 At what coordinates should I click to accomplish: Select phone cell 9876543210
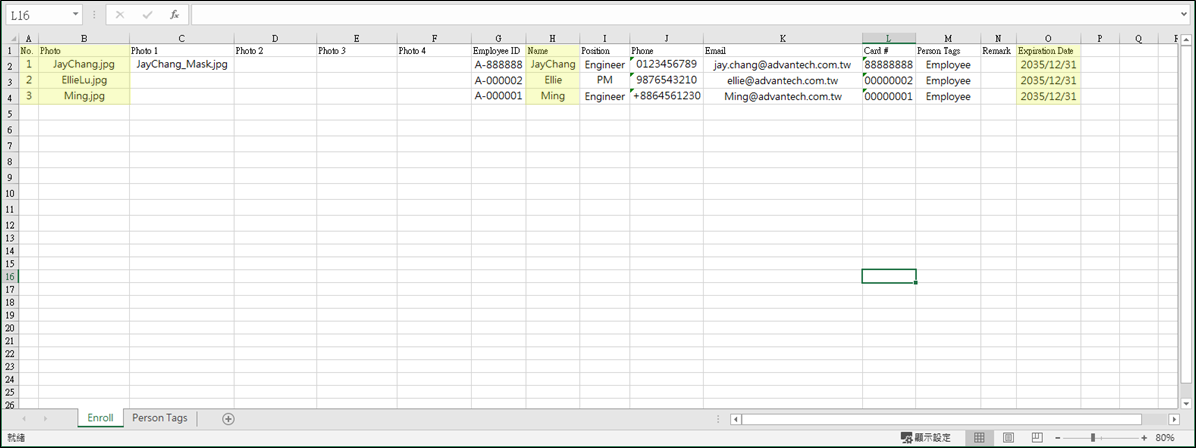667,81
